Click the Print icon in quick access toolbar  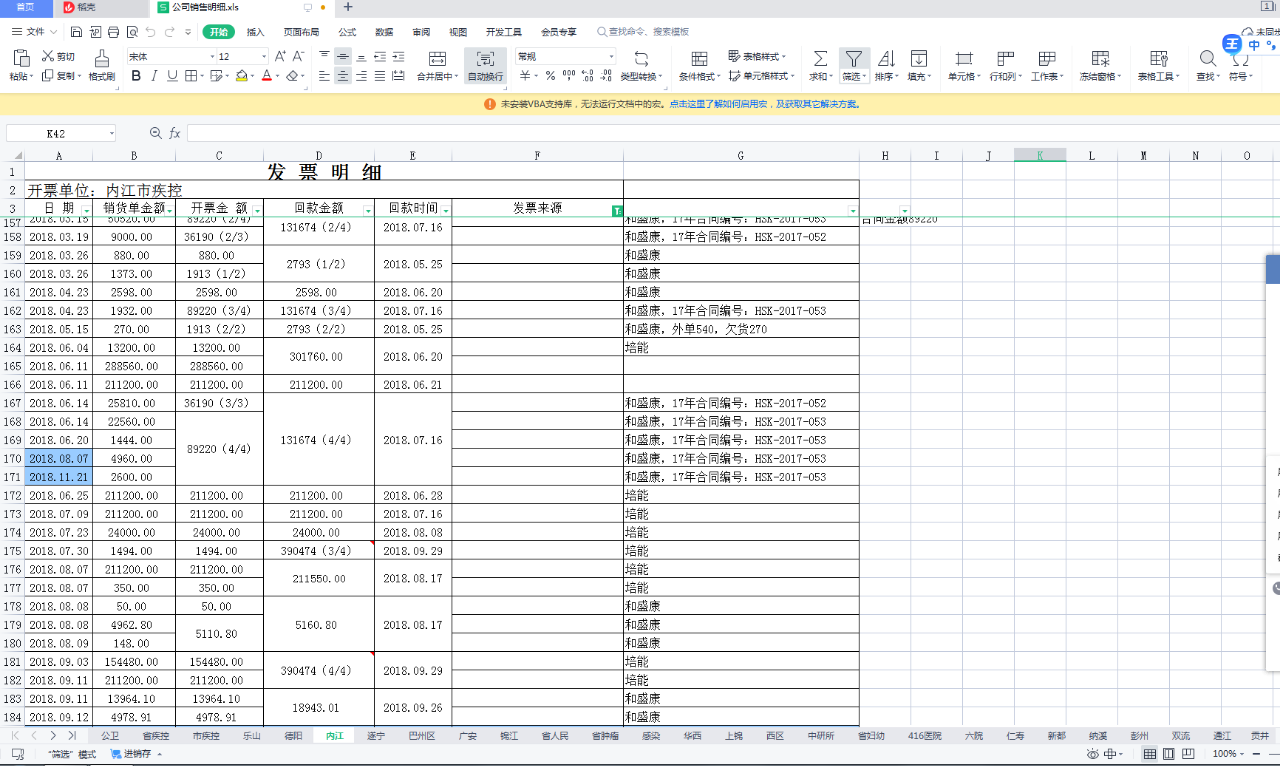click(115, 32)
